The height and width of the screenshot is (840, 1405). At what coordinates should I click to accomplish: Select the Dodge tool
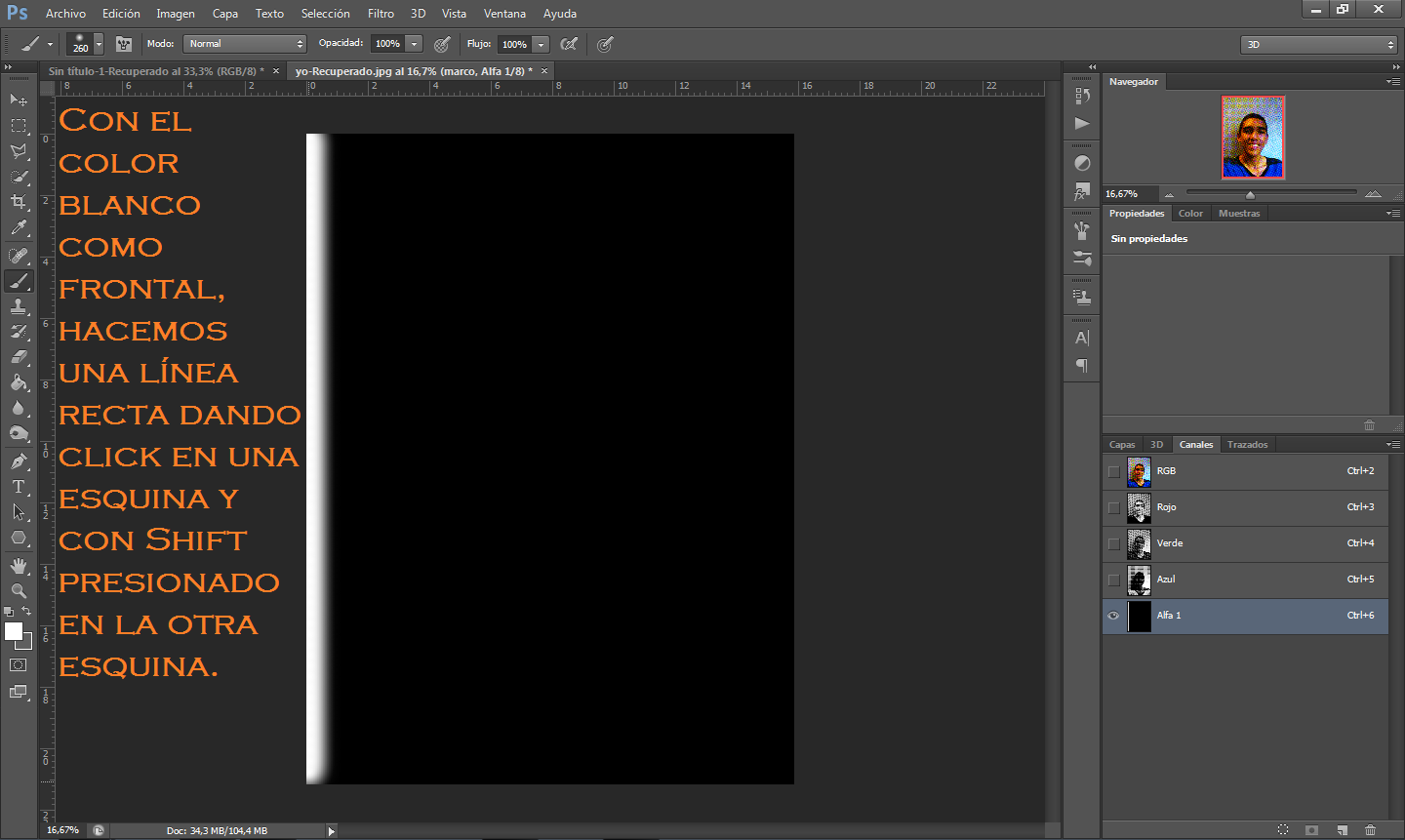click(x=19, y=433)
